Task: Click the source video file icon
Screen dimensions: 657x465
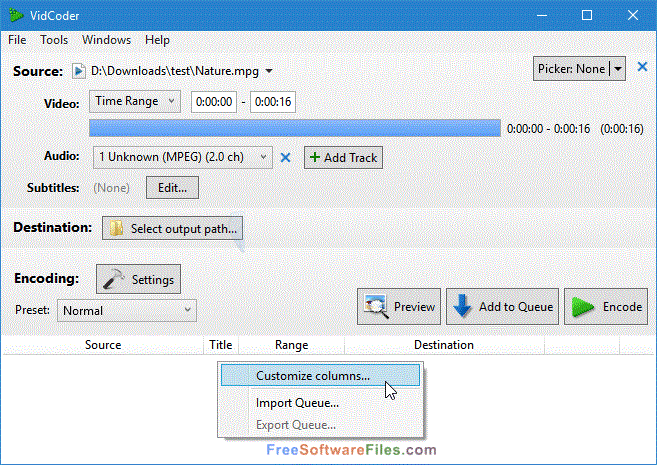Action: point(78,71)
